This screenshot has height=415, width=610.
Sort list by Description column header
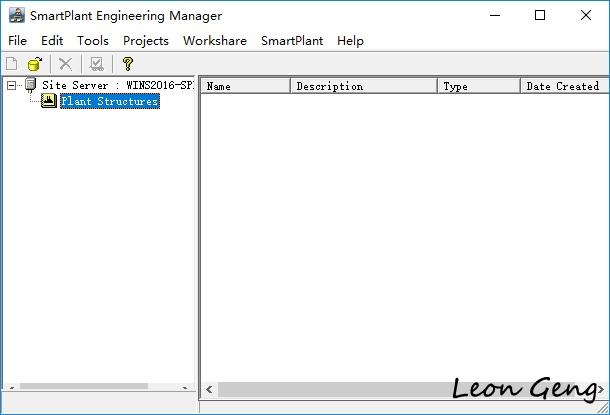pyautogui.click(x=364, y=86)
